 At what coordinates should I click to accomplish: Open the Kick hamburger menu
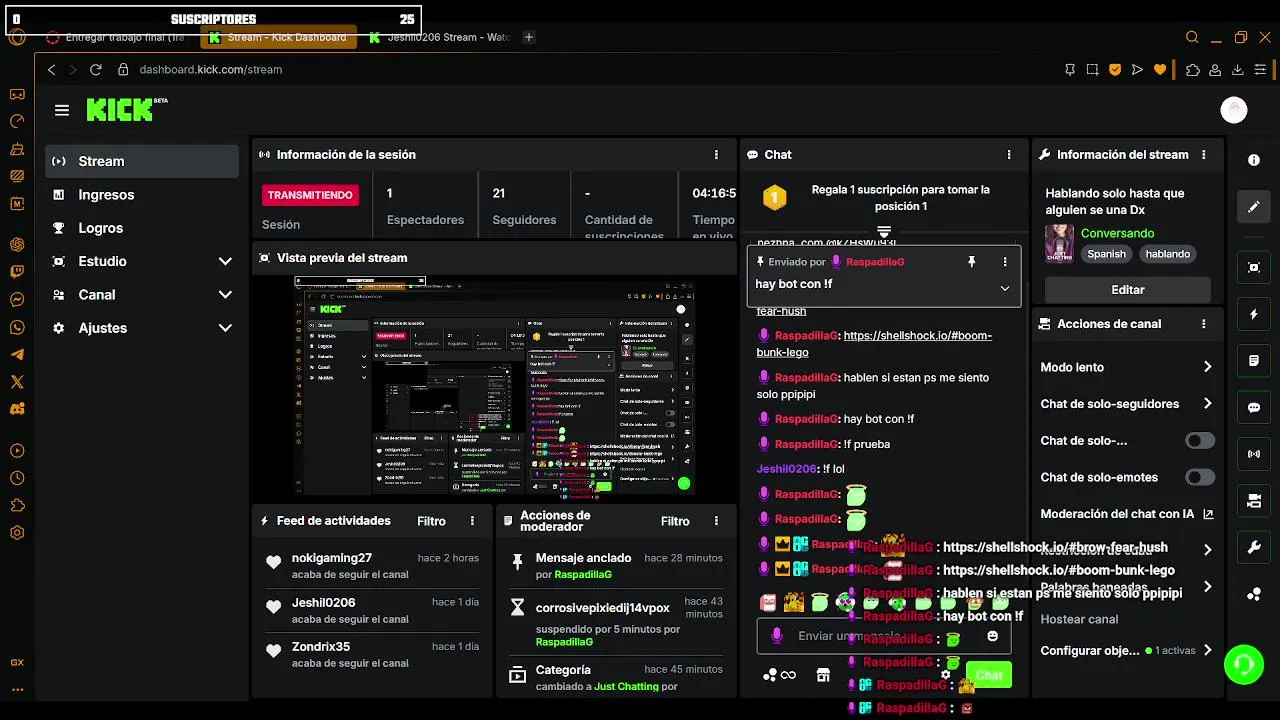[62, 110]
